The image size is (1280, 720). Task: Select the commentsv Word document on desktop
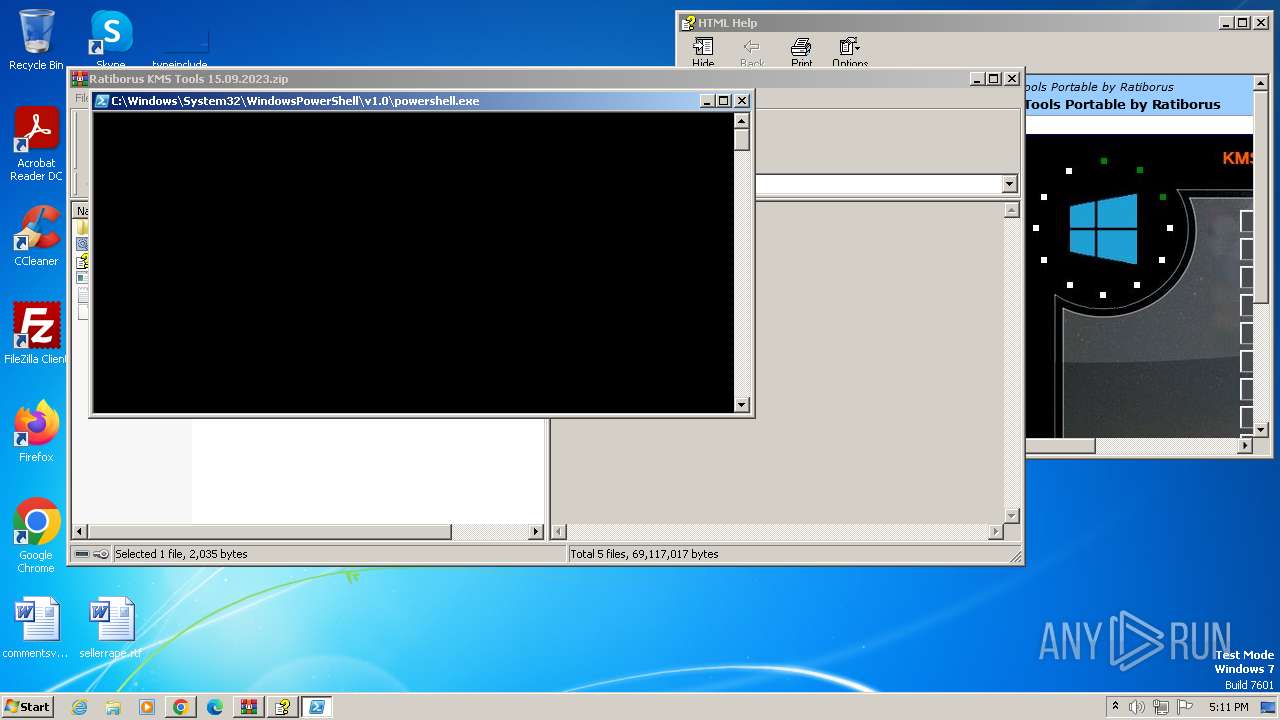click(36, 628)
